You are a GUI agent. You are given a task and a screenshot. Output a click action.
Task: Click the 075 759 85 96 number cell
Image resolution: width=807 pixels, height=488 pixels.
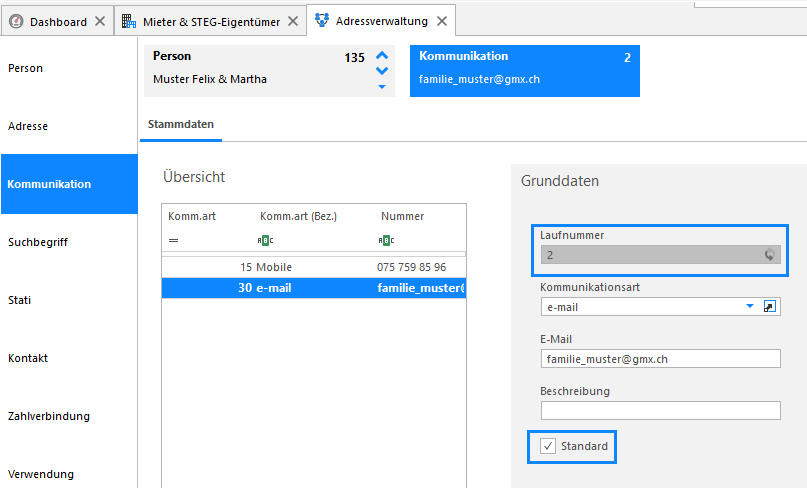[411, 267]
